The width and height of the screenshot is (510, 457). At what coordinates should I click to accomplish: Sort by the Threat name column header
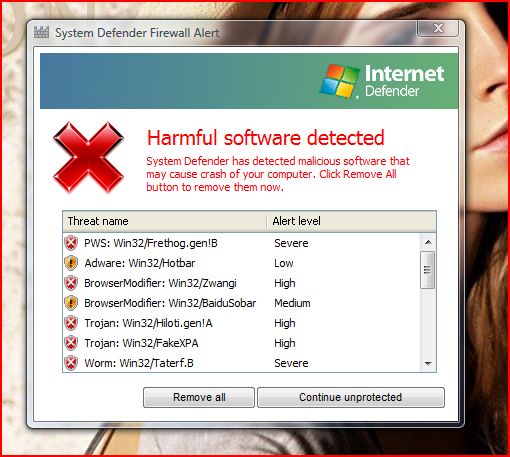click(x=165, y=221)
